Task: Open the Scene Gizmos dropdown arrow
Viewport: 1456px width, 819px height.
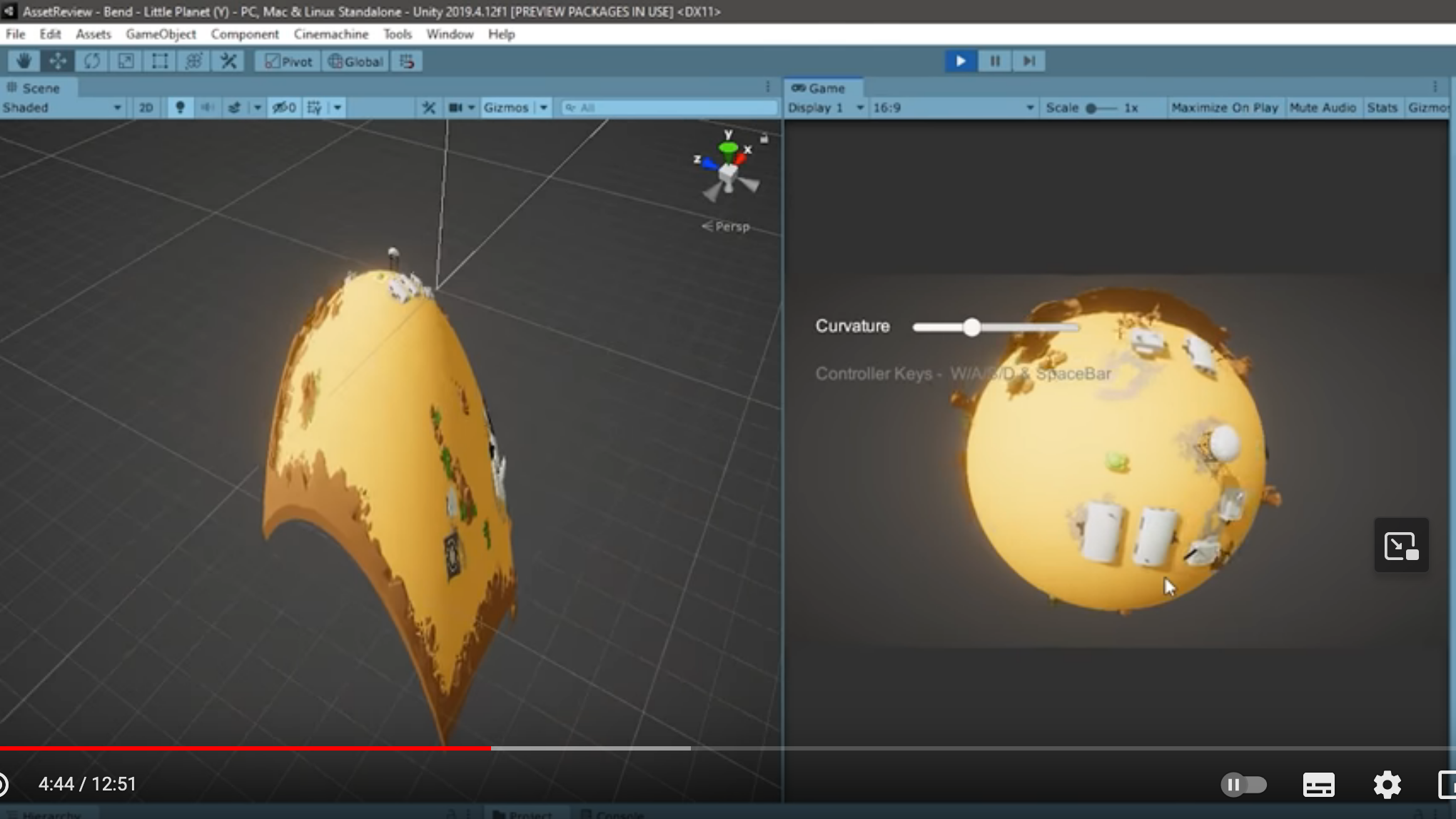Action: coord(543,108)
